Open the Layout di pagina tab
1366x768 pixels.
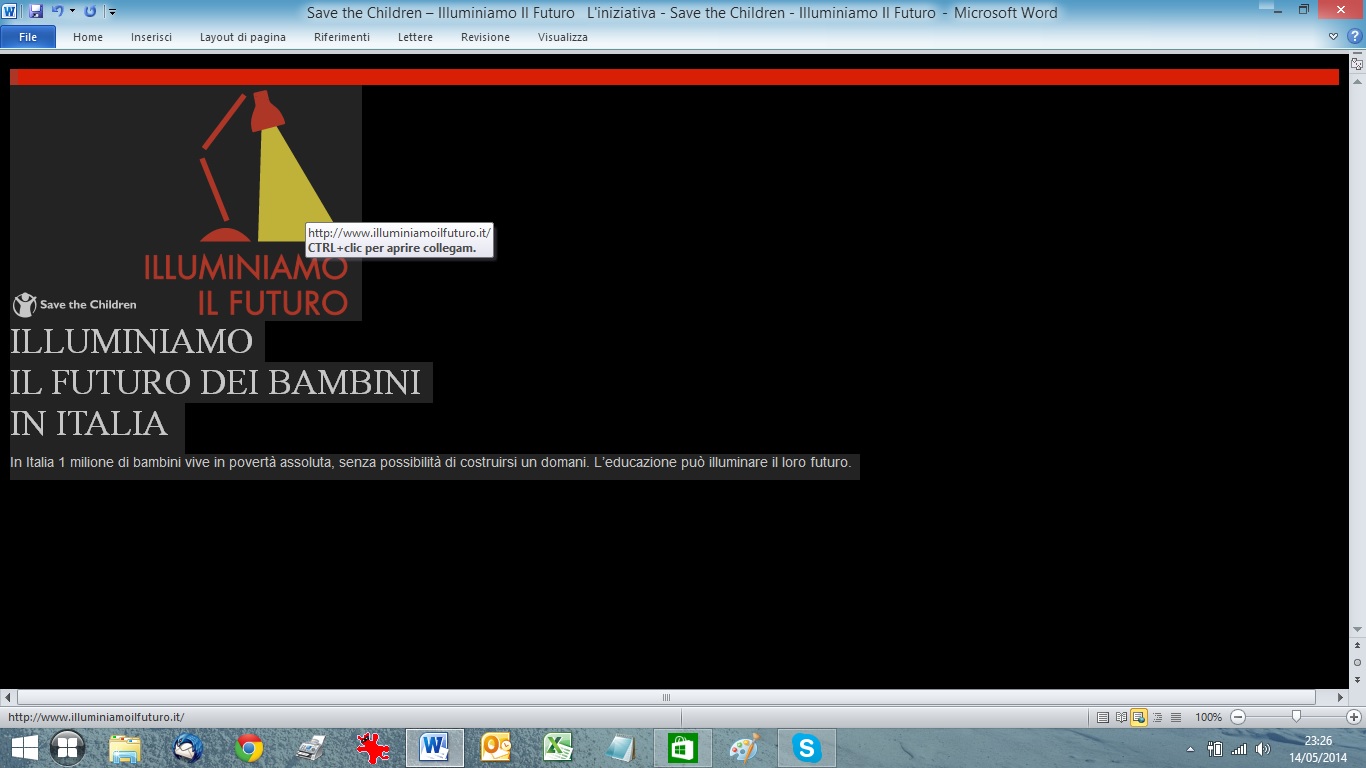tap(243, 37)
